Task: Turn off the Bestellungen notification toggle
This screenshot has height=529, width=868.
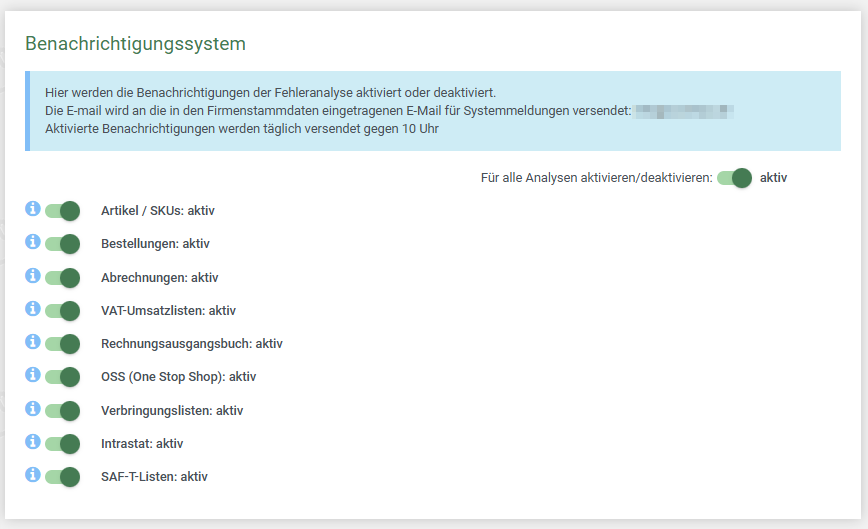Action: (x=62, y=244)
